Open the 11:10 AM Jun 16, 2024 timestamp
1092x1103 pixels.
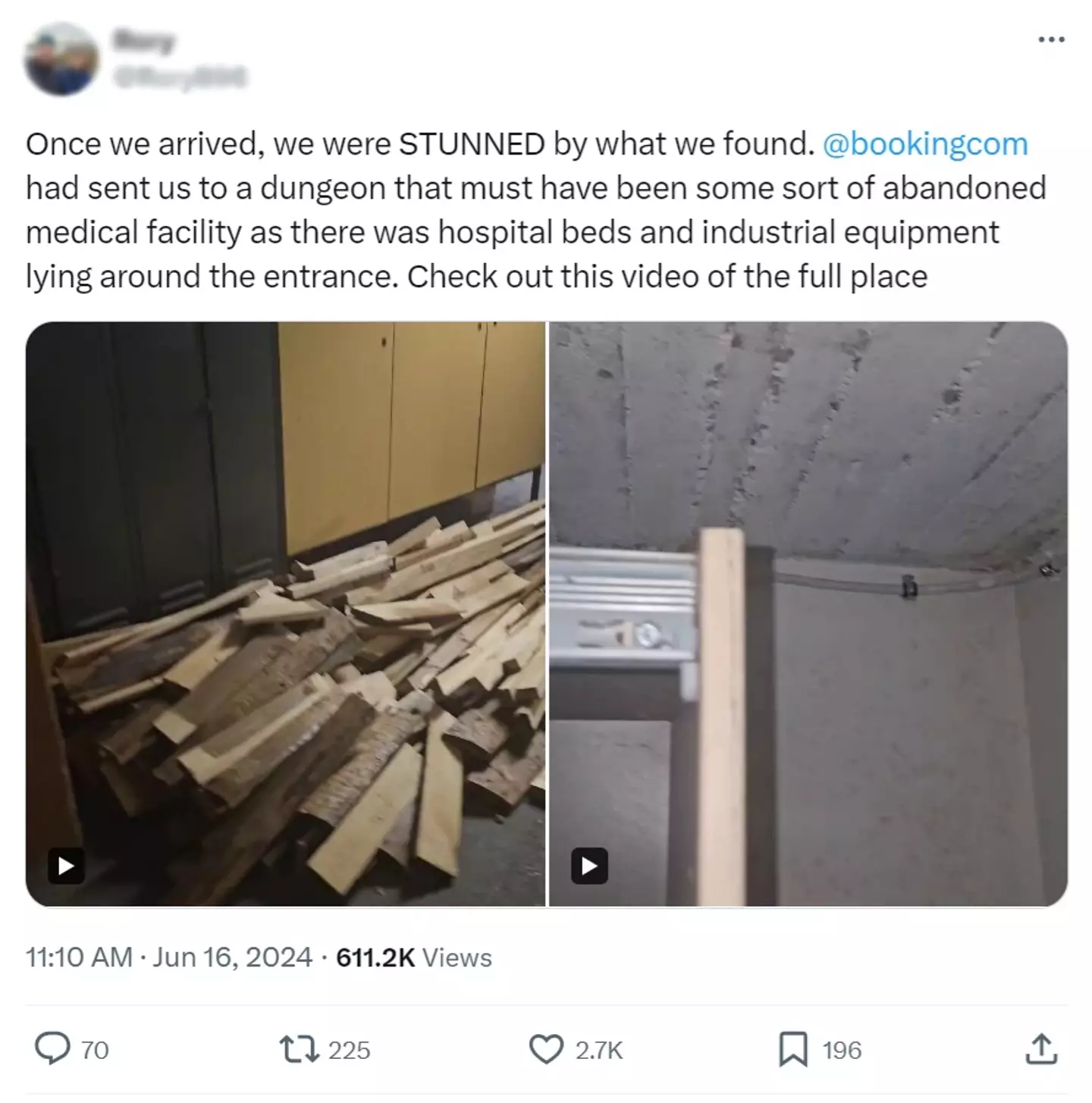point(169,957)
